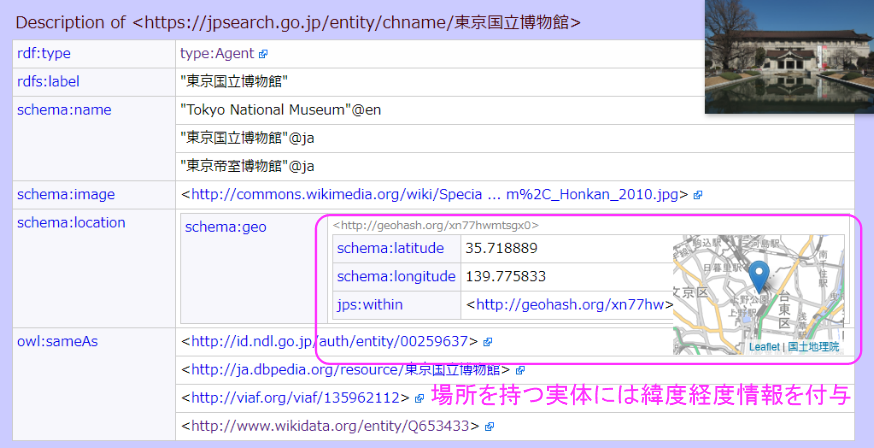Screen dimensions: 874x448
Task: Open the schema:image property link
Action: click(66, 194)
